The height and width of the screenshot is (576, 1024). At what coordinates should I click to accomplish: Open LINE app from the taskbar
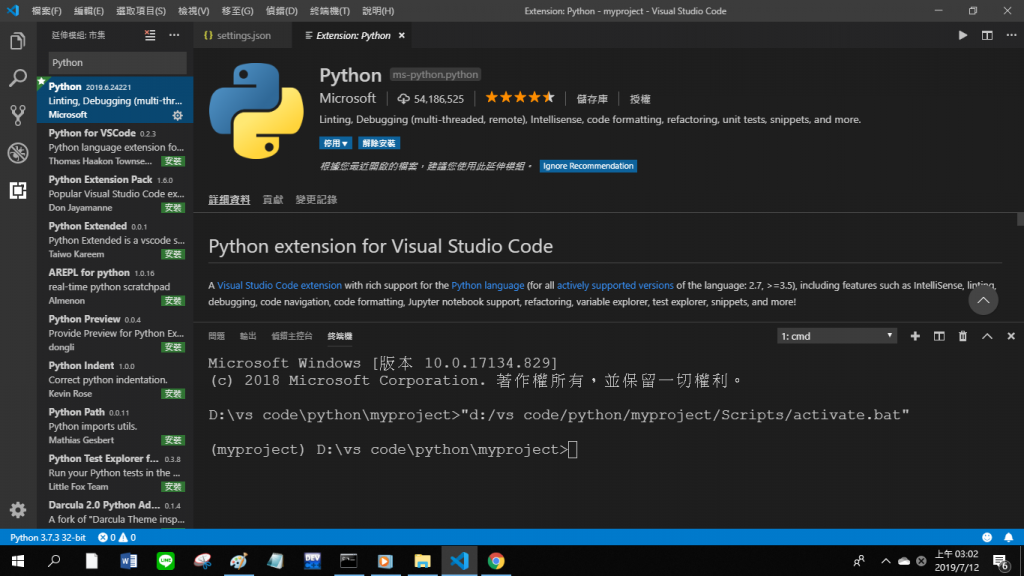(166, 561)
